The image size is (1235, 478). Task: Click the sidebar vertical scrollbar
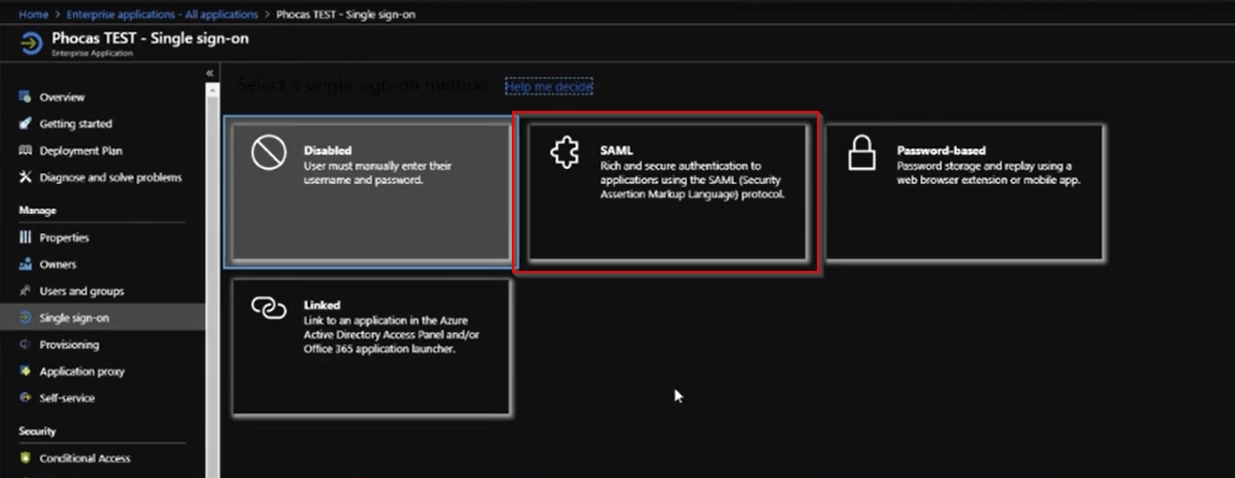(x=212, y=280)
